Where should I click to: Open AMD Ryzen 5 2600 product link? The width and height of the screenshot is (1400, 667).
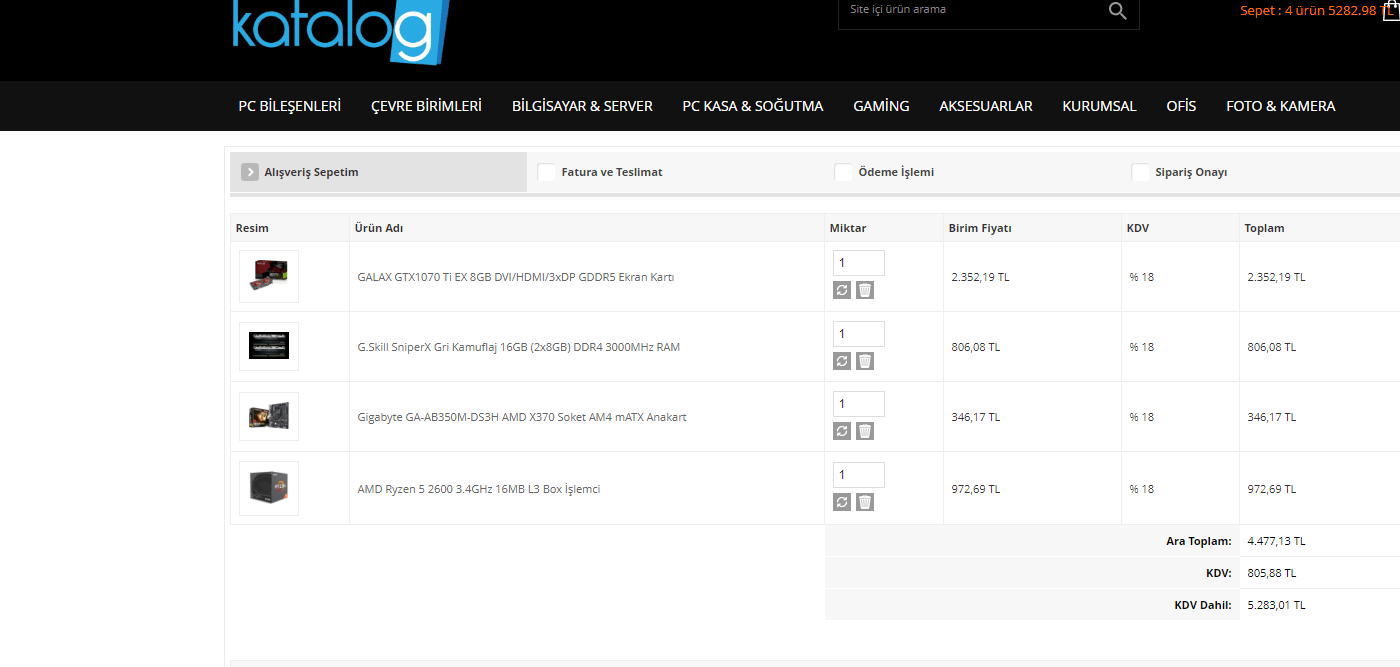coord(479,489)
